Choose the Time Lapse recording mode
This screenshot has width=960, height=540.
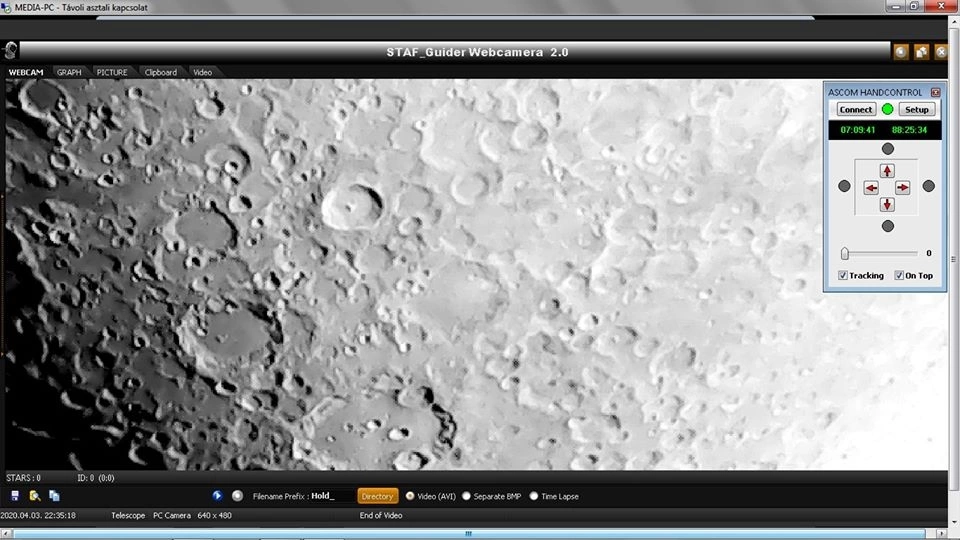[x=534, y=496]
